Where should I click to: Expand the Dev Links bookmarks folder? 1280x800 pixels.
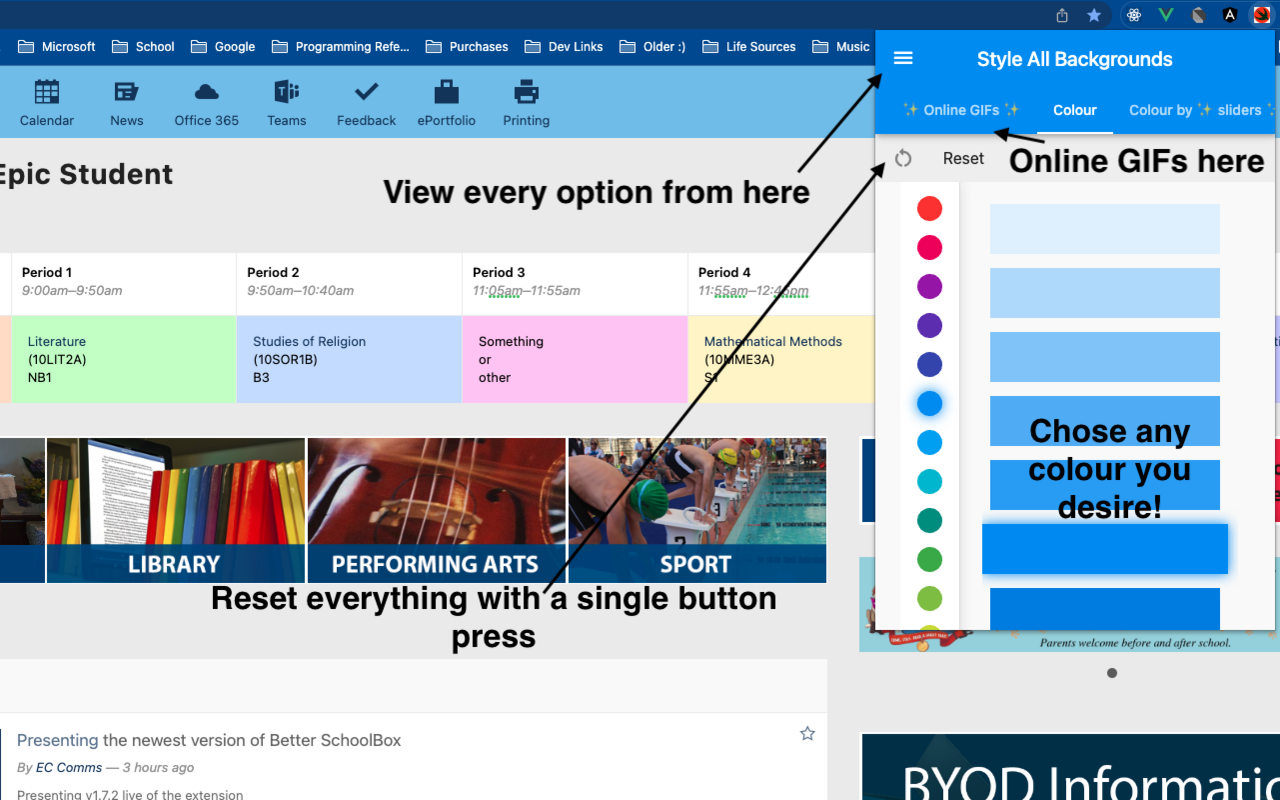click(x=564, y=46)
